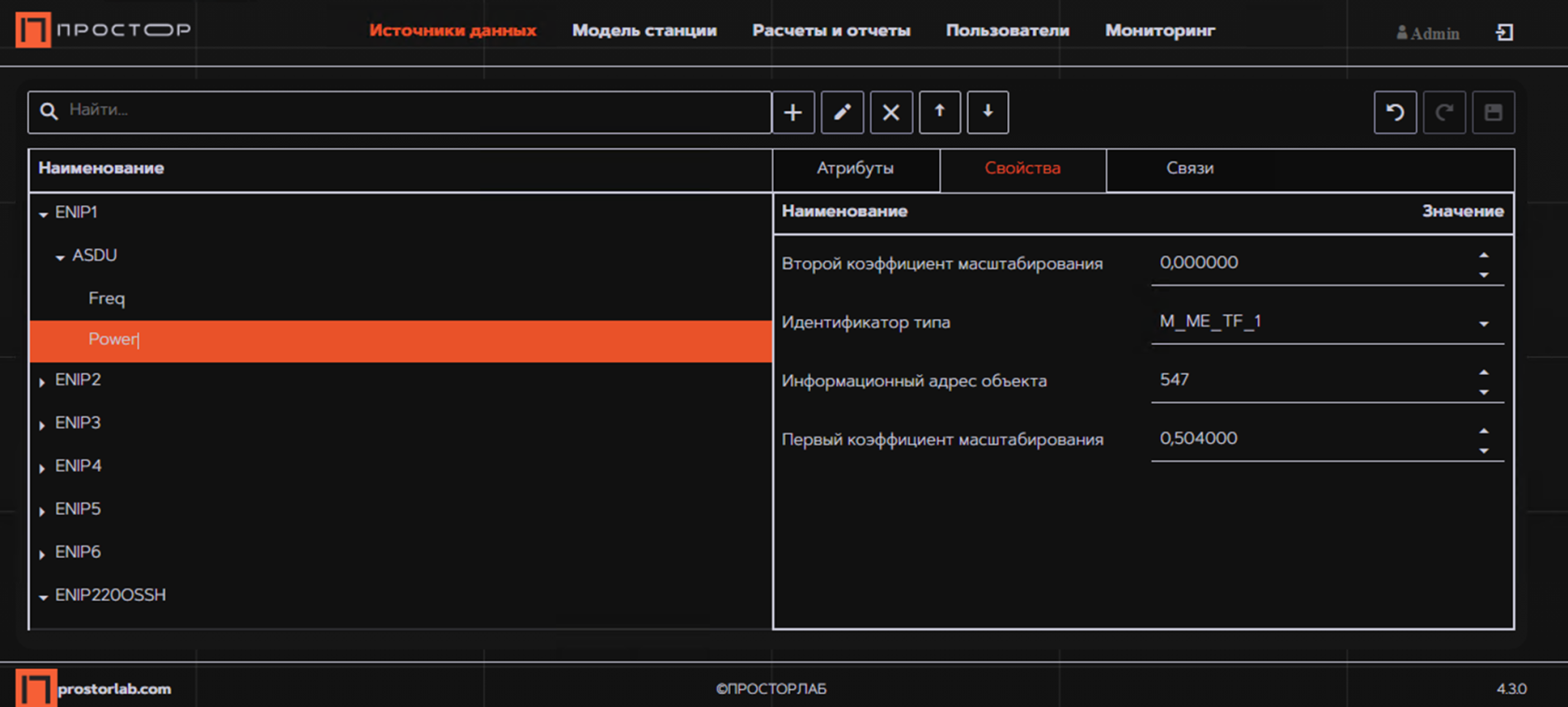
Task: Open the Модель станции menu
Action: click(x=644, y=31)
